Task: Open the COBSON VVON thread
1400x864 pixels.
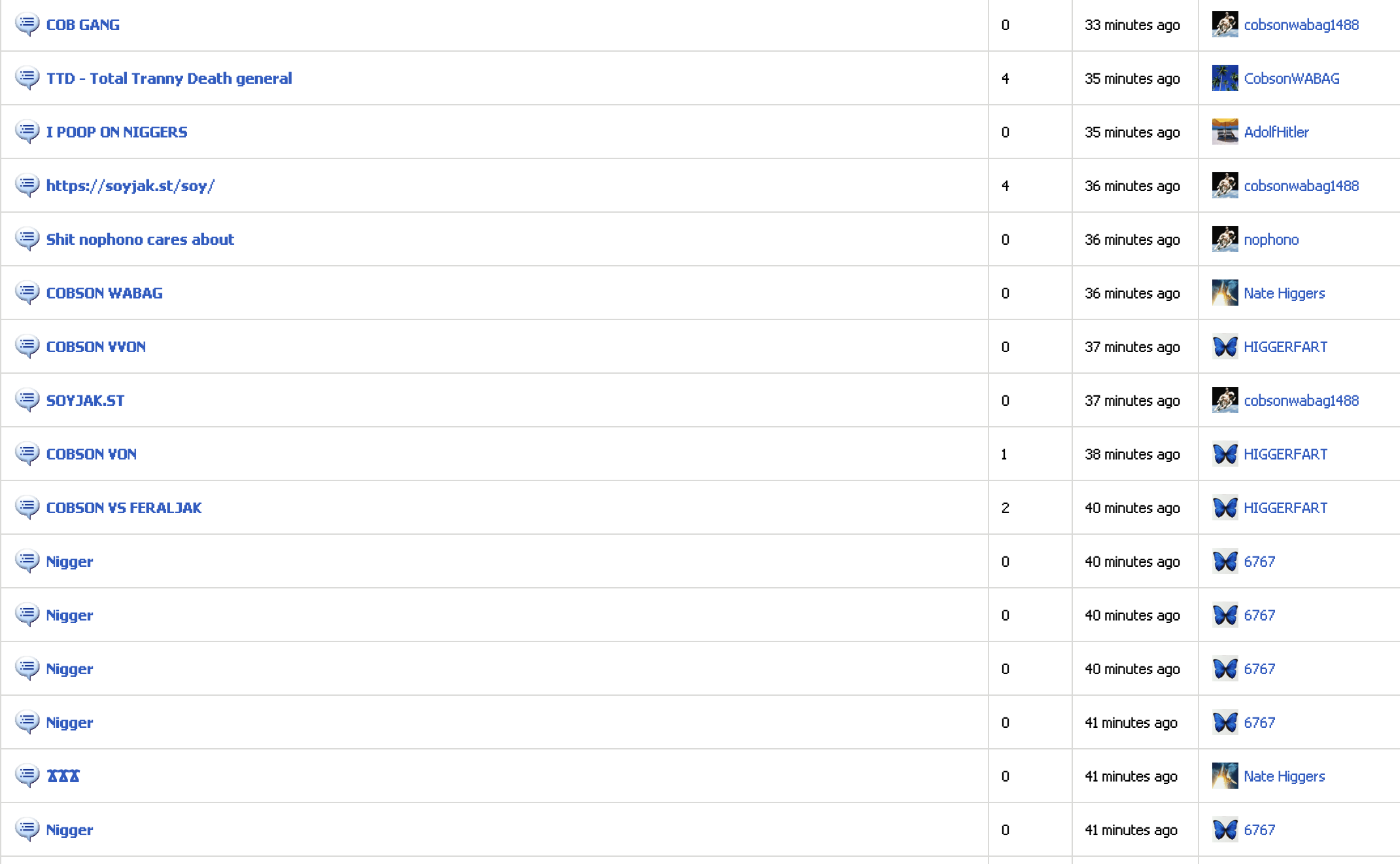Action: (x=96, y=347)
